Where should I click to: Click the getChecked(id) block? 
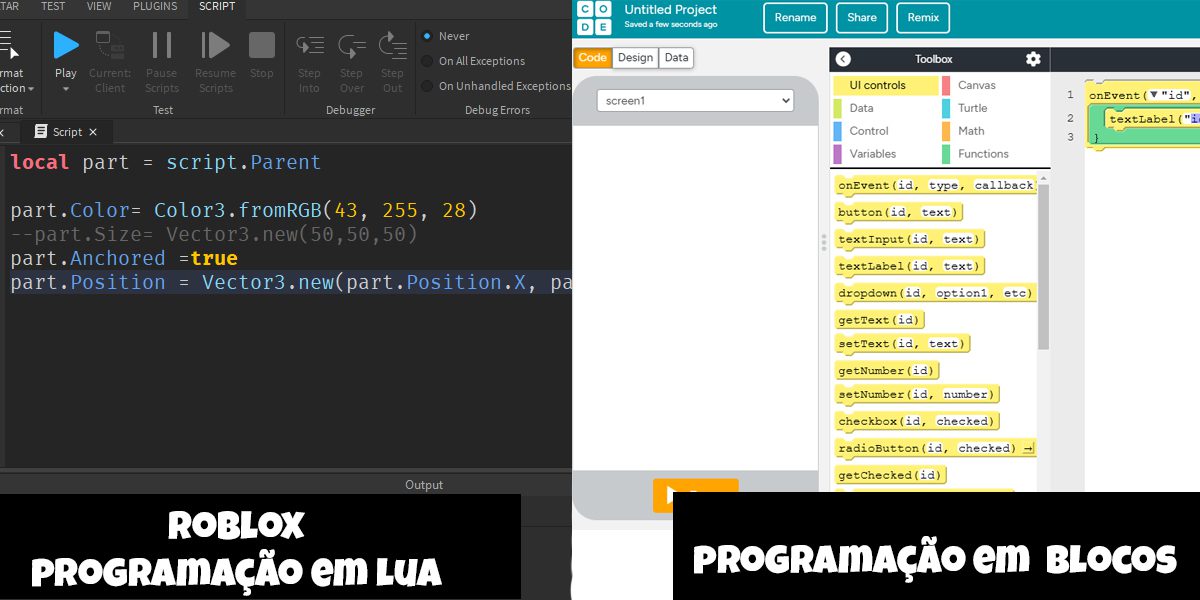click(x=890, y=475)
